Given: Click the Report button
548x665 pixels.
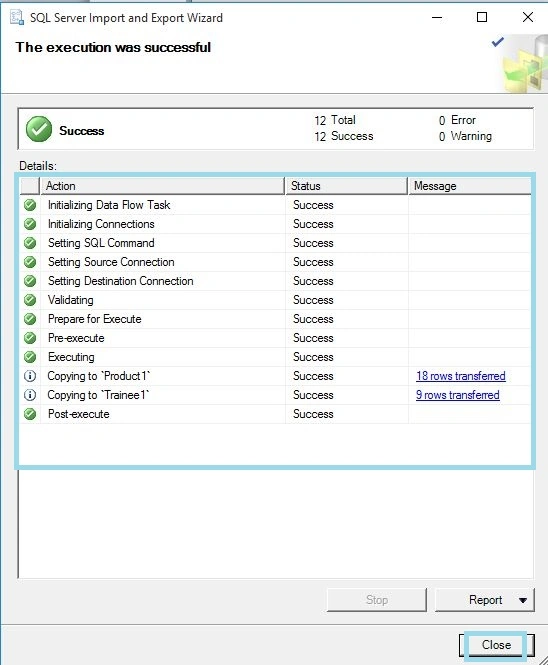Looking at the screenshot, I should [485, 600].
